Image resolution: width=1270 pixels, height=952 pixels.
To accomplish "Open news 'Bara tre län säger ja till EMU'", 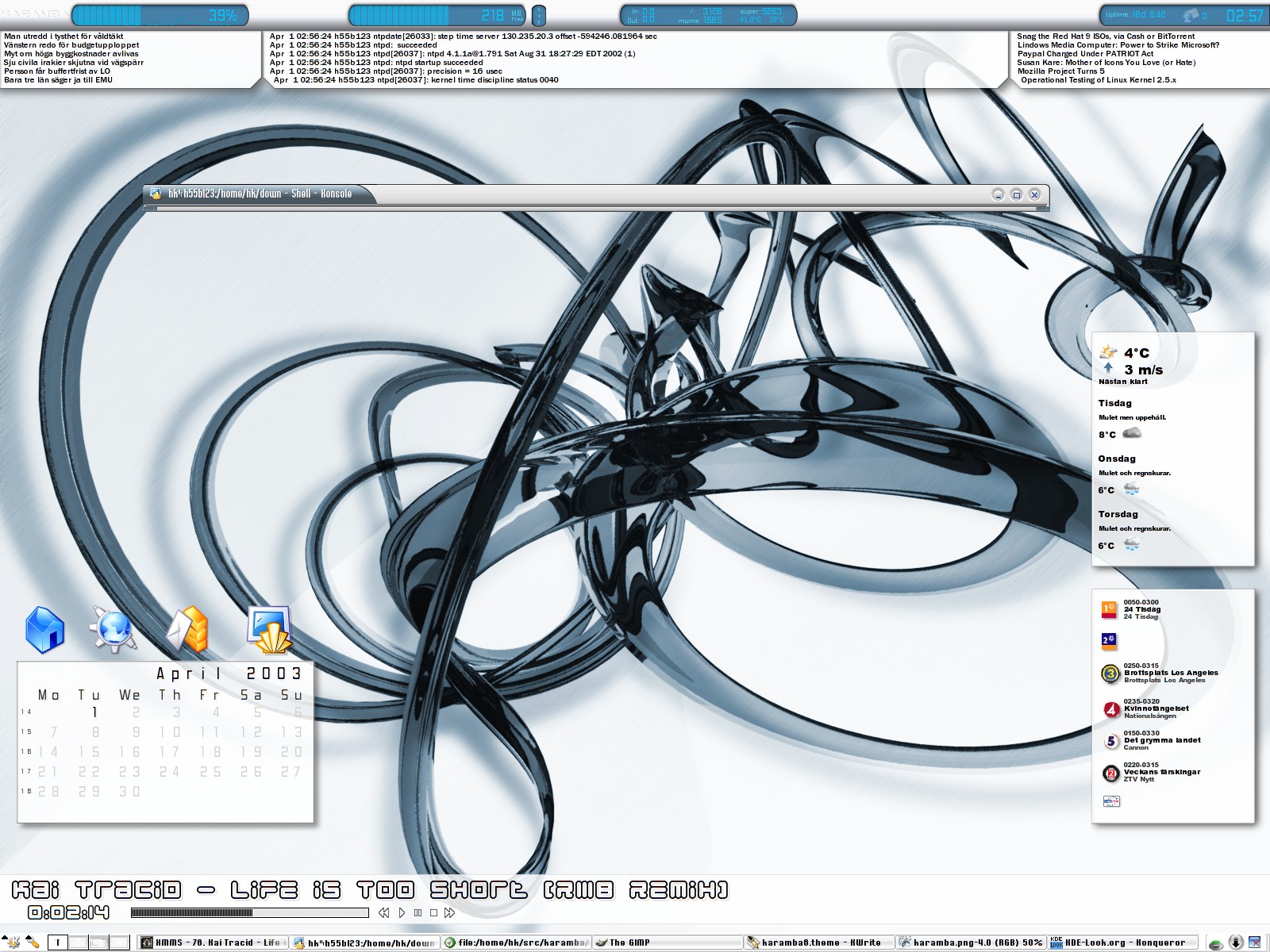I will click(x=58, y=80).
